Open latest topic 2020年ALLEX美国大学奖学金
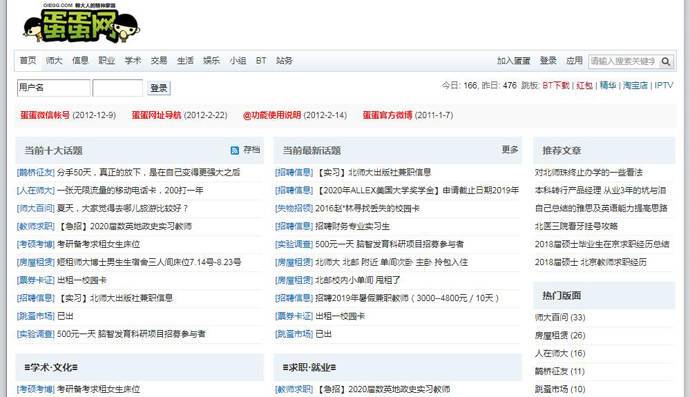The width and height of the screenshot is (690, 397). click(x=418, y=191)
